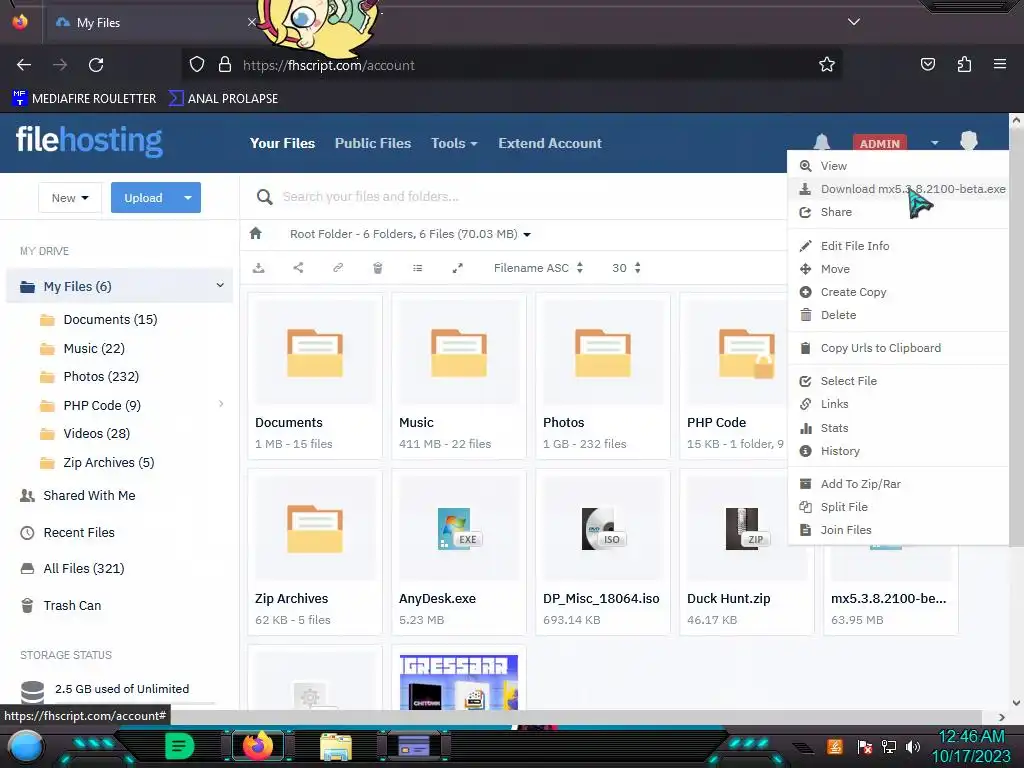
Task: Click the trash icon in file toolbar
Action: (x=377, y=268)
